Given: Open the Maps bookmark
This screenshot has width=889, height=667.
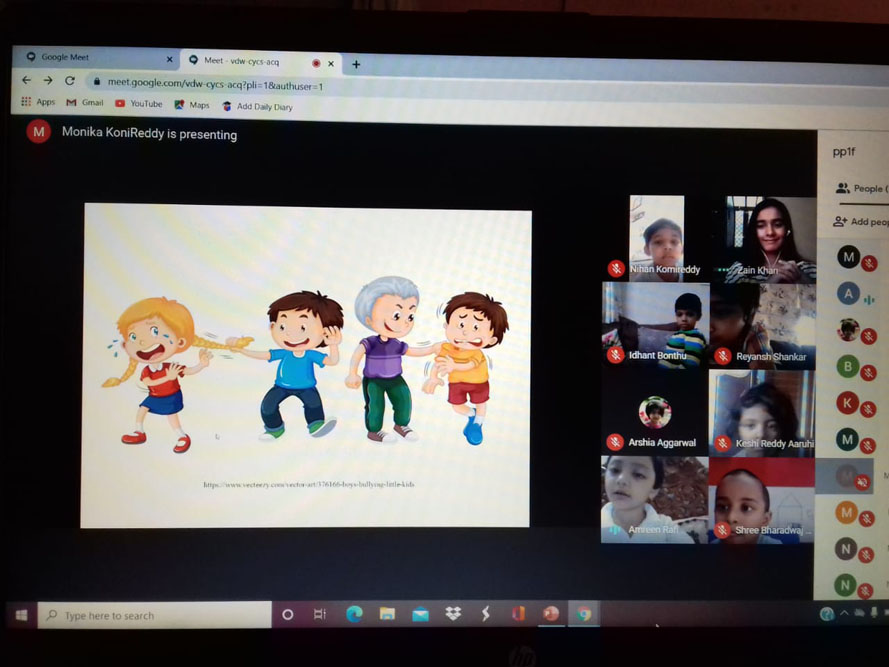Looking at the screenshot, I should (192, 105).
